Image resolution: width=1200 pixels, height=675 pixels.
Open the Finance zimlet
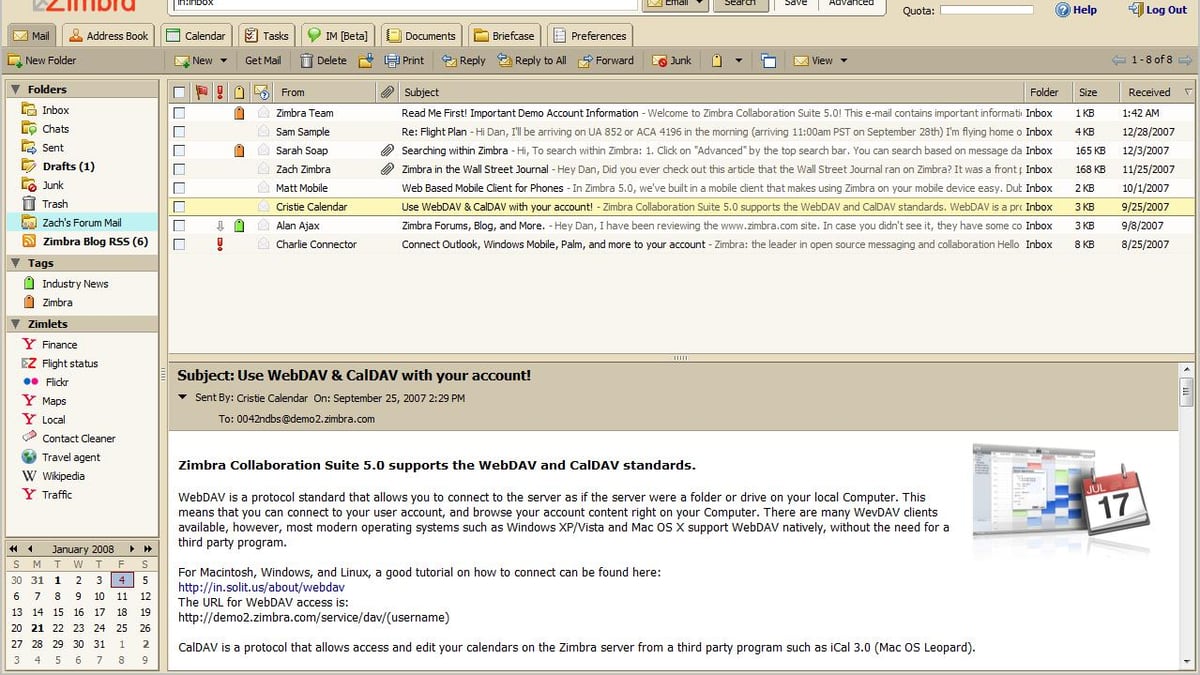(48, 344)
